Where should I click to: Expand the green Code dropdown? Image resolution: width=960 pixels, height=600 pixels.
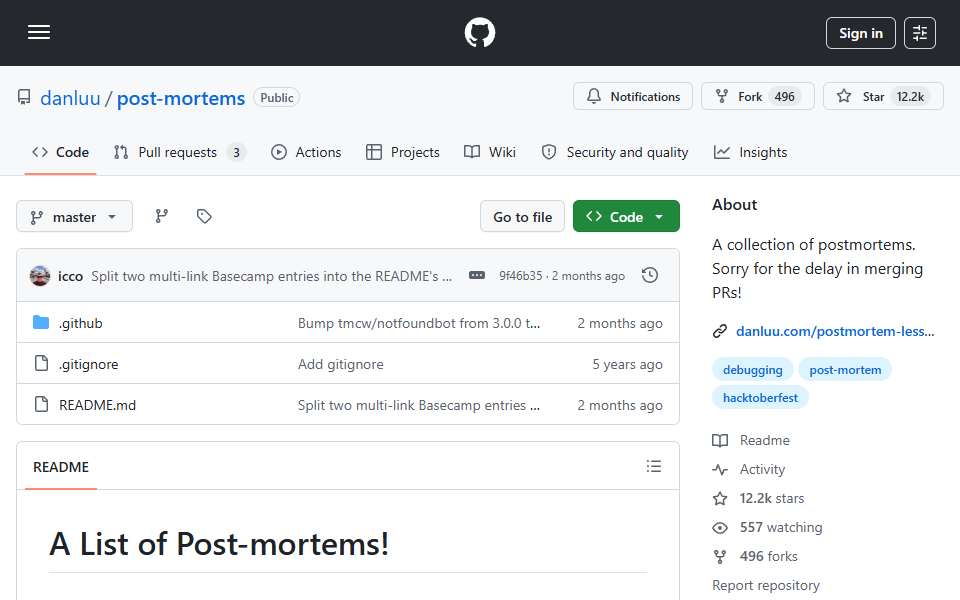[626, 217]
